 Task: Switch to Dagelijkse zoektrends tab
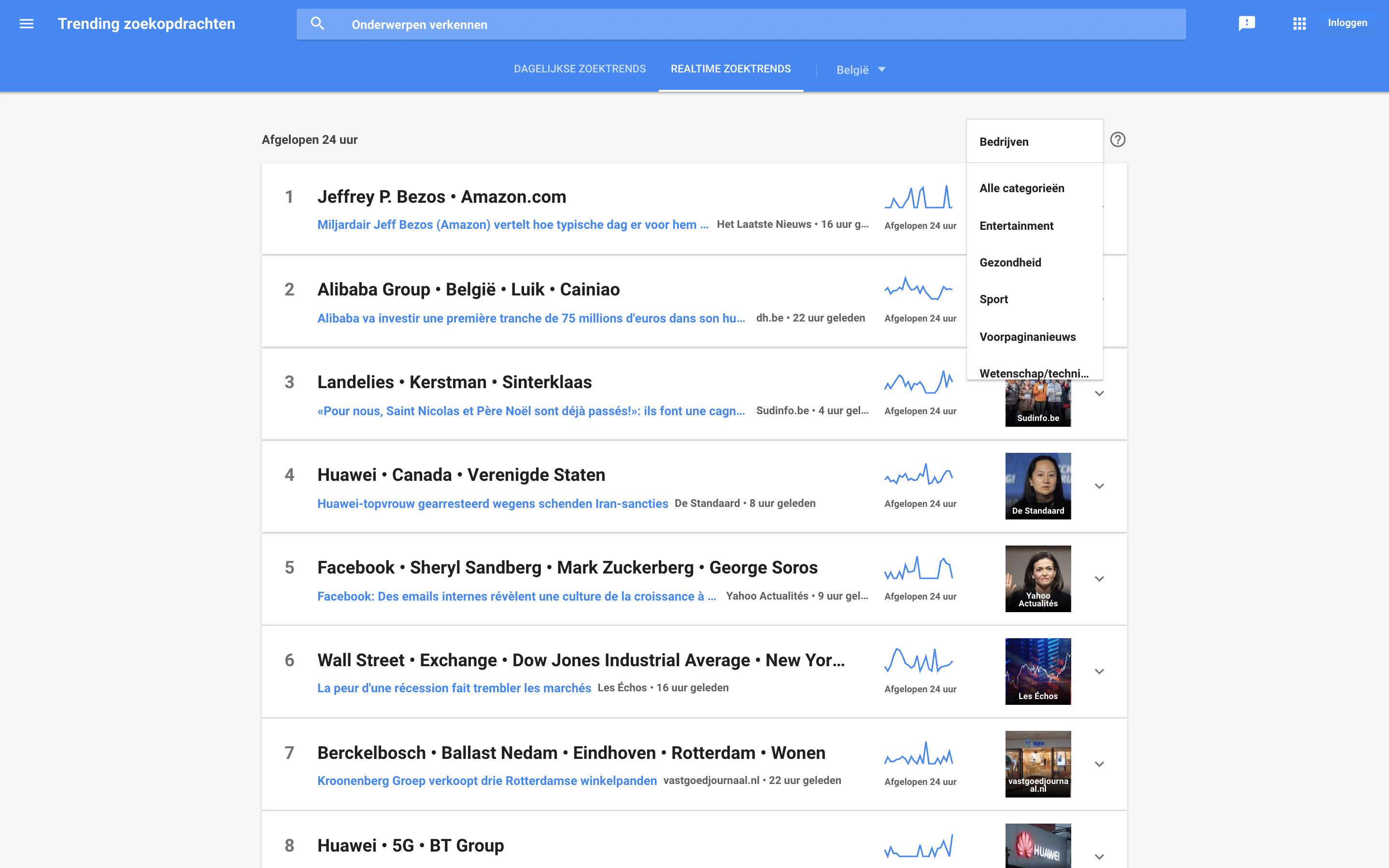[x=580, y=69]
